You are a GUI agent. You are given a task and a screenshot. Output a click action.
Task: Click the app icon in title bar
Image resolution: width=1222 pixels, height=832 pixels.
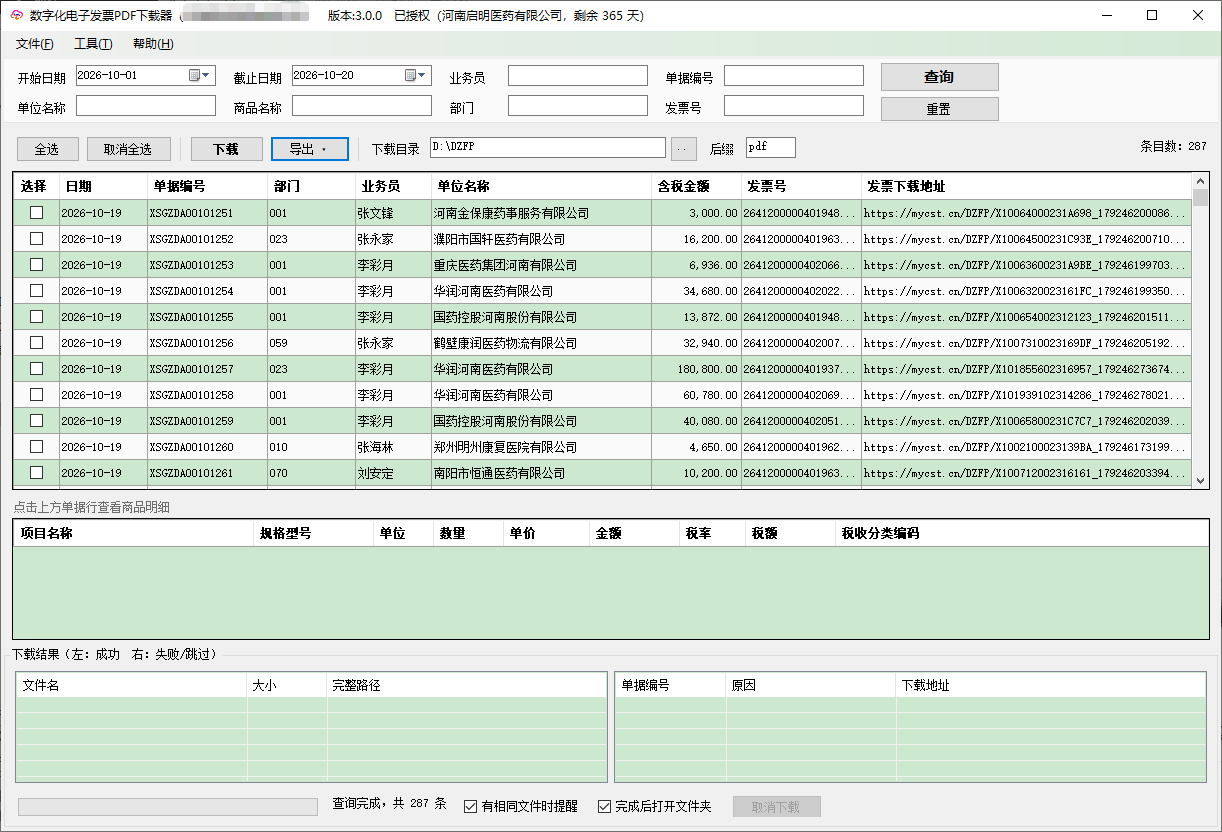click(x=16, y=16)
